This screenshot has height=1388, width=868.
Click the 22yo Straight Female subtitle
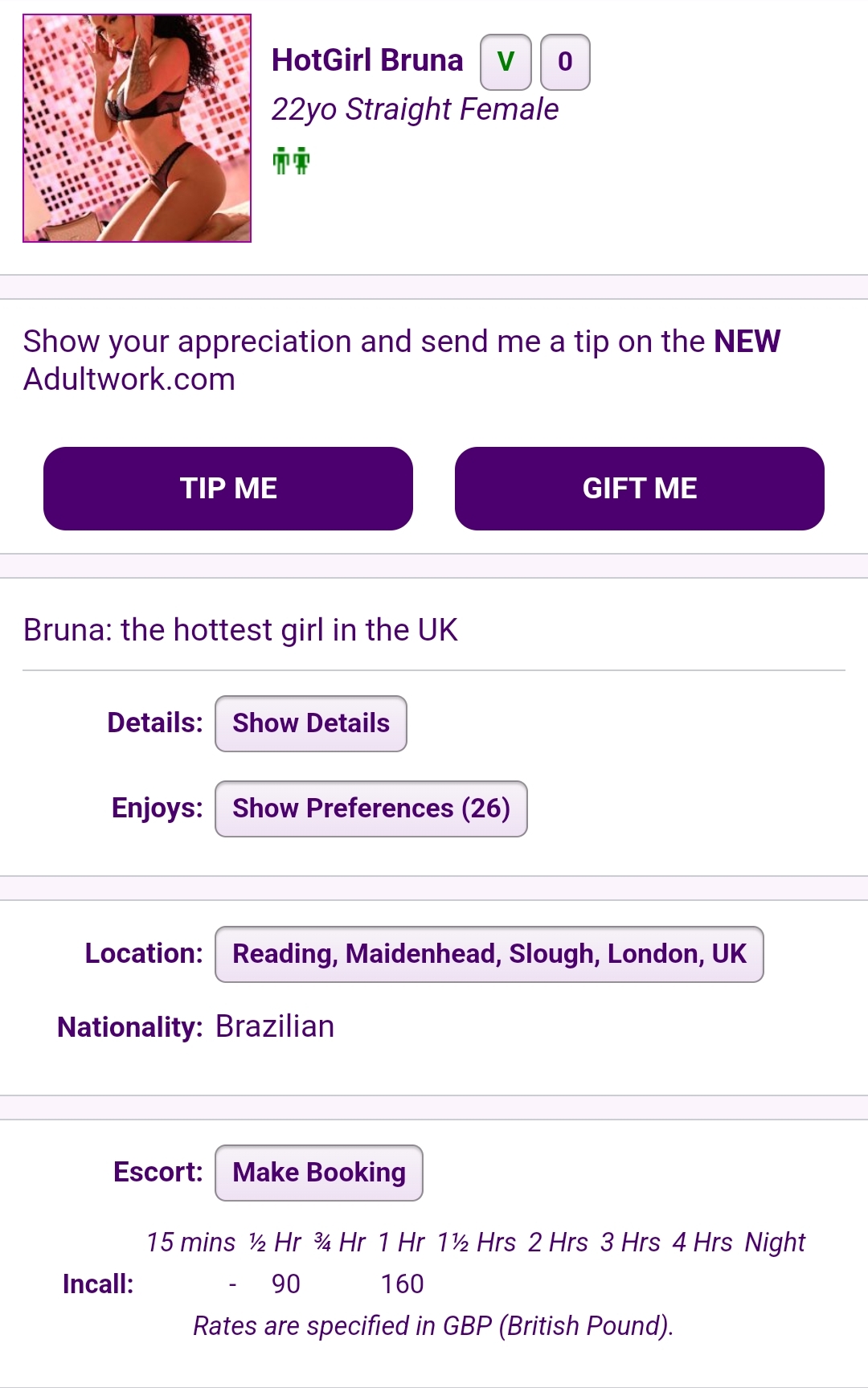point(415,109)
